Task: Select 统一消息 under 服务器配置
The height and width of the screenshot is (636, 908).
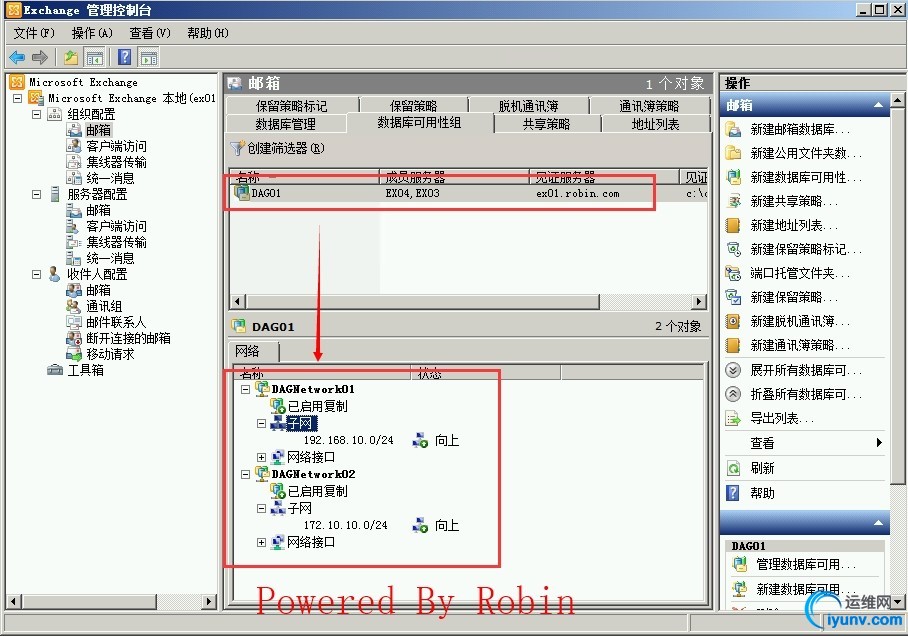Action: 110,258
